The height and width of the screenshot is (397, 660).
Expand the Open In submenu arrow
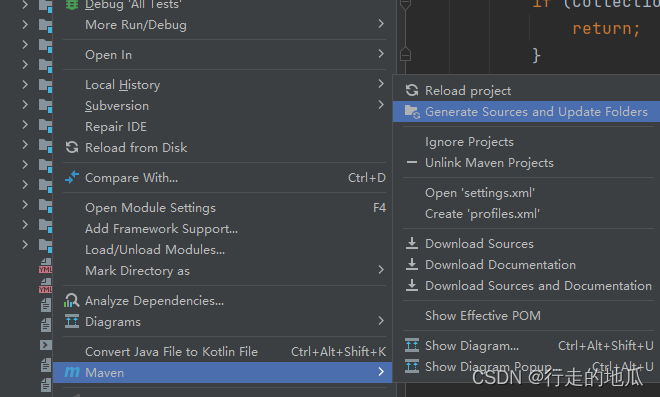(381, 54)
